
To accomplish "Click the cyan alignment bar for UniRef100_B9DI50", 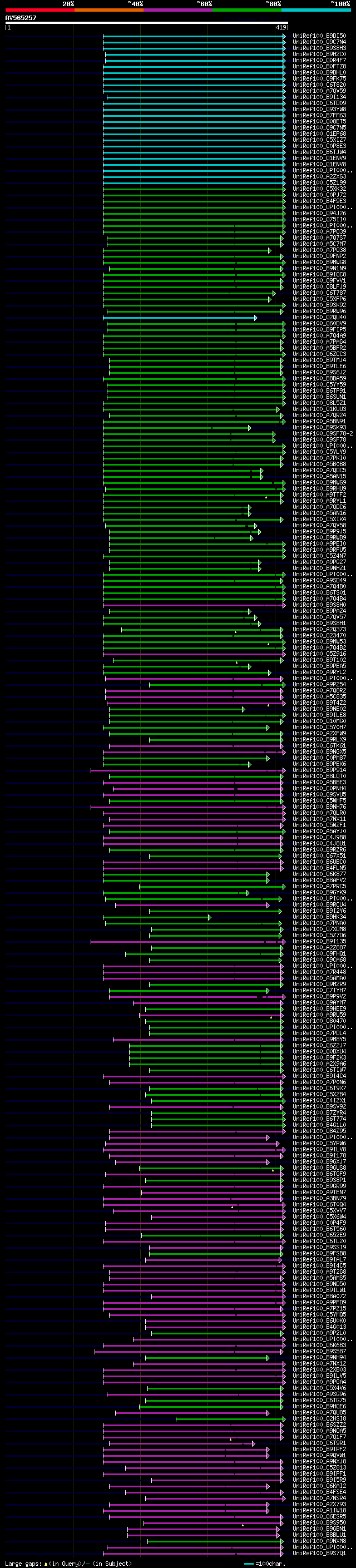I will point(194,36).
